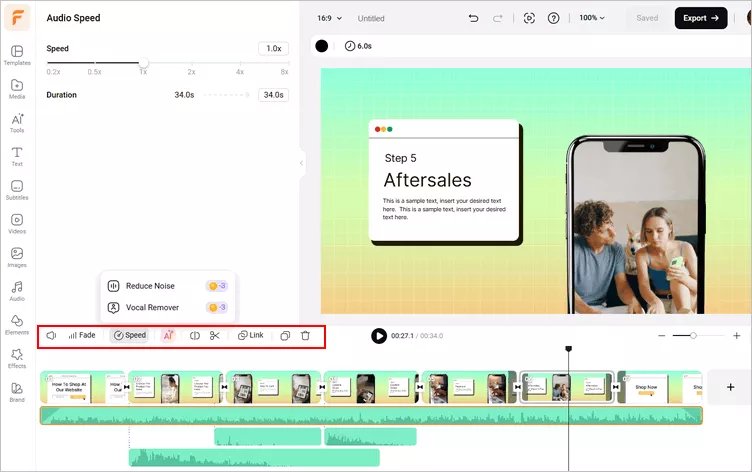Click the screen capture icon in top bar
This screenshot has width=752, height=472.
tap(529, 18)
